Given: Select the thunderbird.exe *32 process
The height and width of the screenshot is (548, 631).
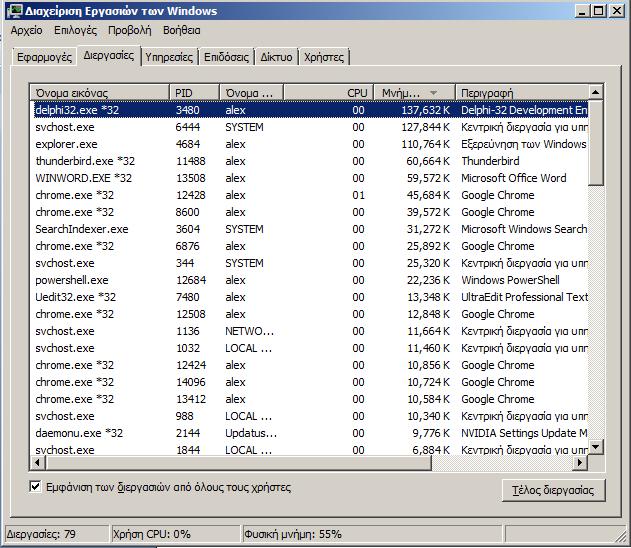Looking at the screenshot, I should point(310,161).
